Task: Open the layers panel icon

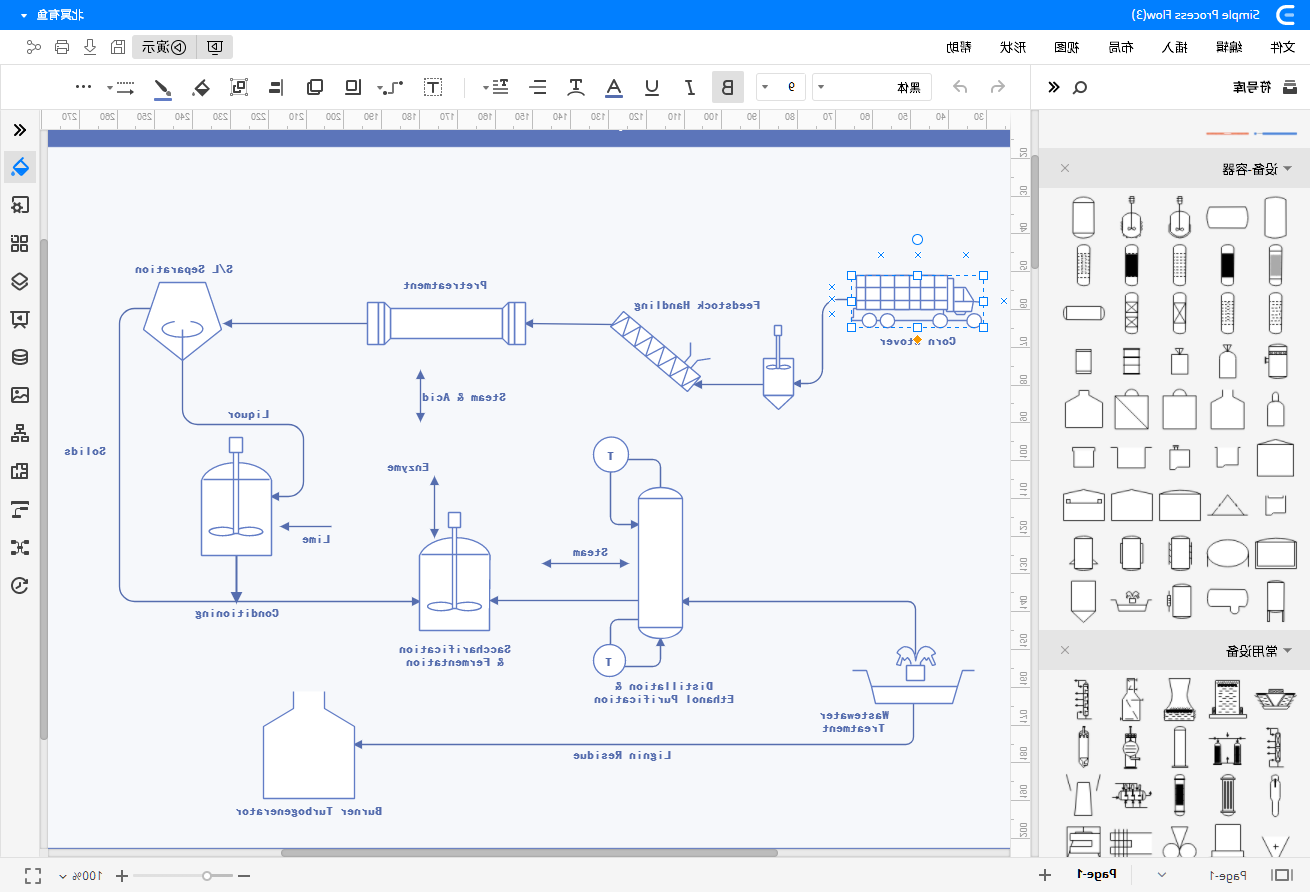Action: (19, 281)
